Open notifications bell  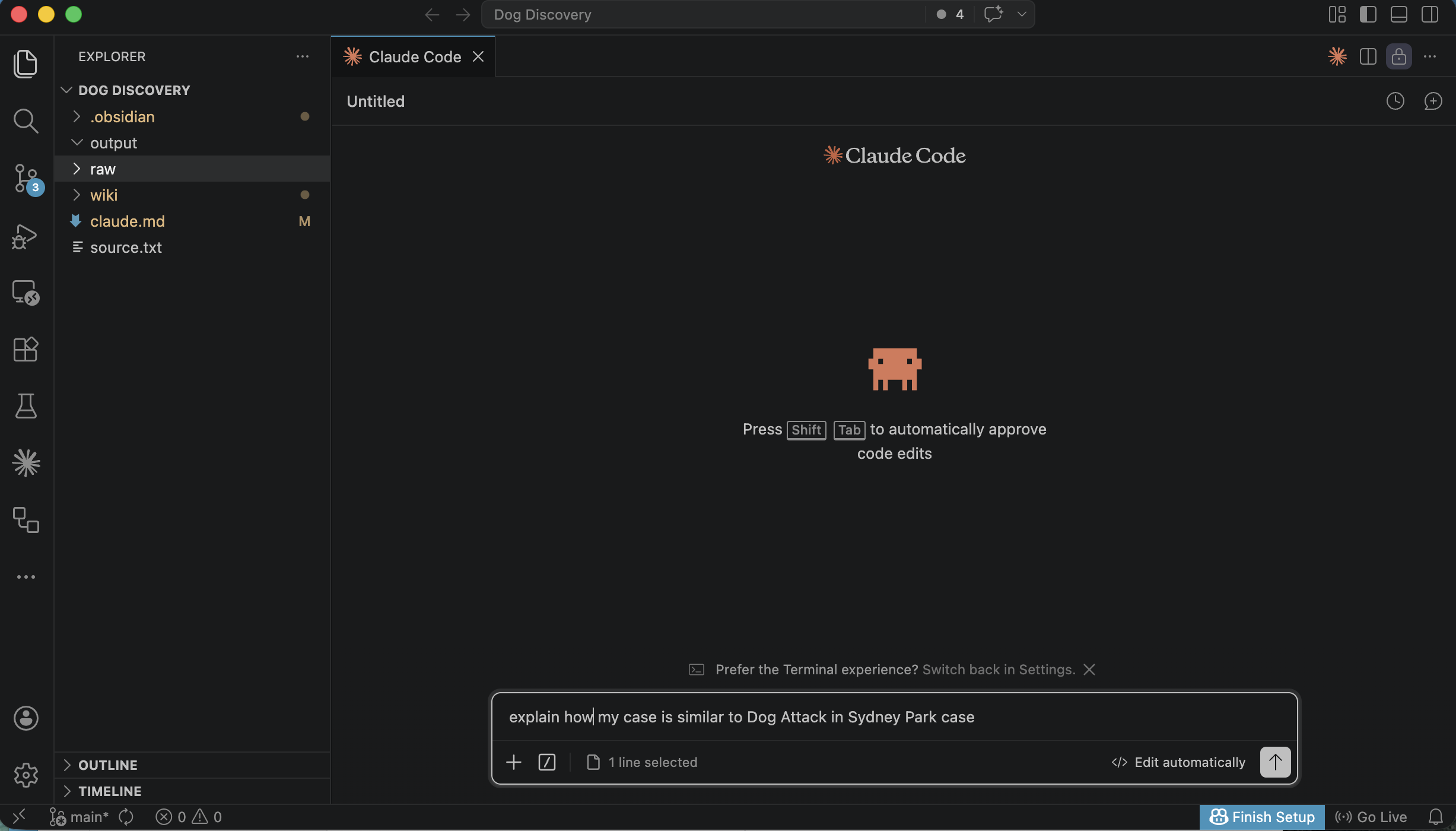coord(1436,817)
